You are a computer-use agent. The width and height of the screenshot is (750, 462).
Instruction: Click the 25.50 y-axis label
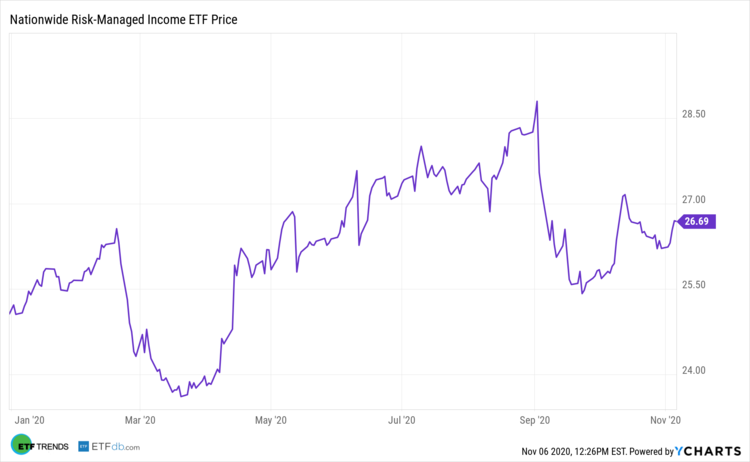click(x=693, y=285)
